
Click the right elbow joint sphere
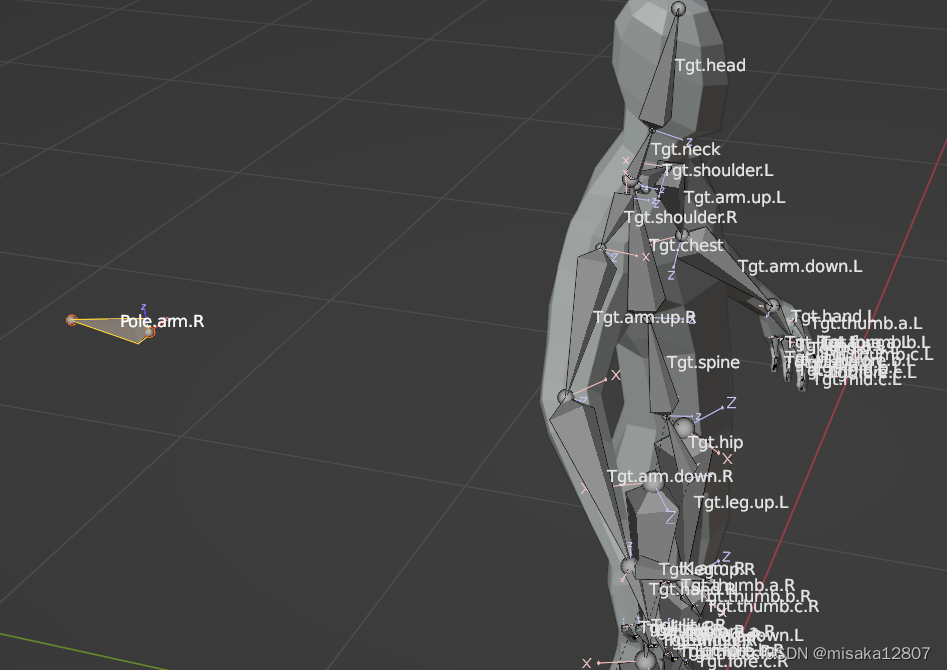565,396
